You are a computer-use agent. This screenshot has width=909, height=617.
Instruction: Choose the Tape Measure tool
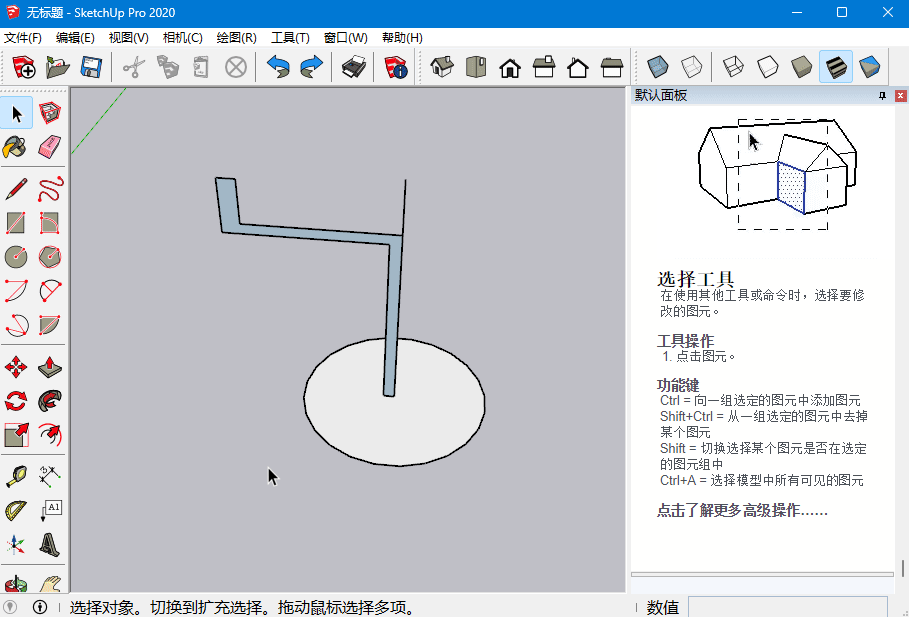point(15,476)
